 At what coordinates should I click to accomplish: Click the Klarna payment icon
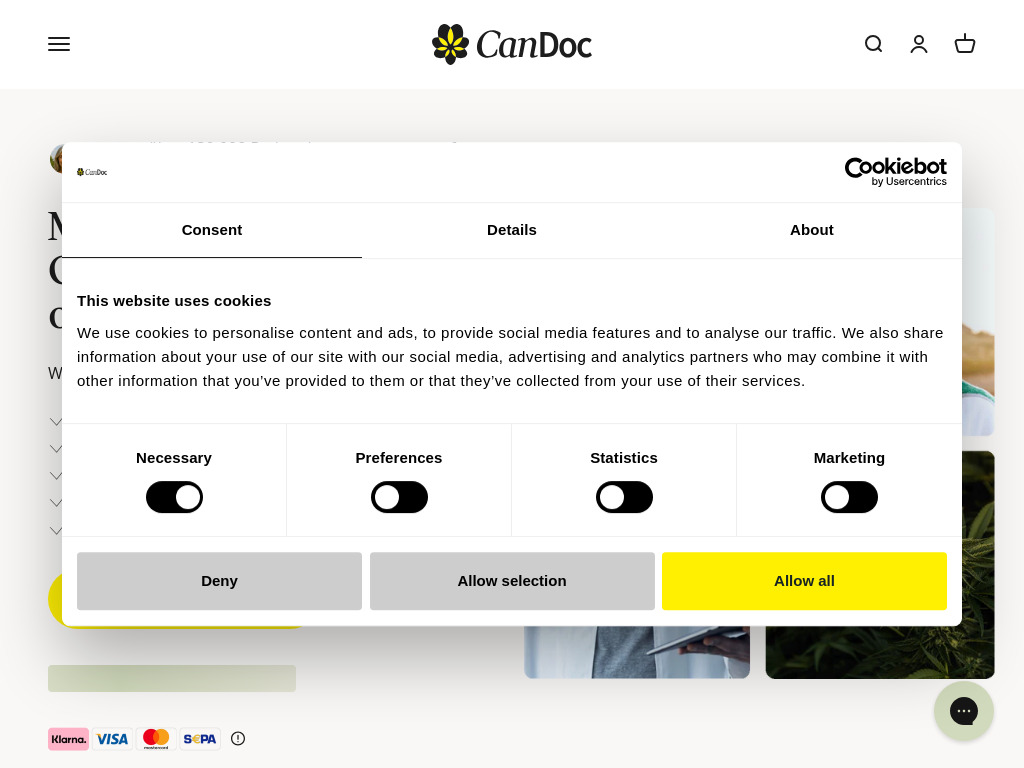(68, 738)
